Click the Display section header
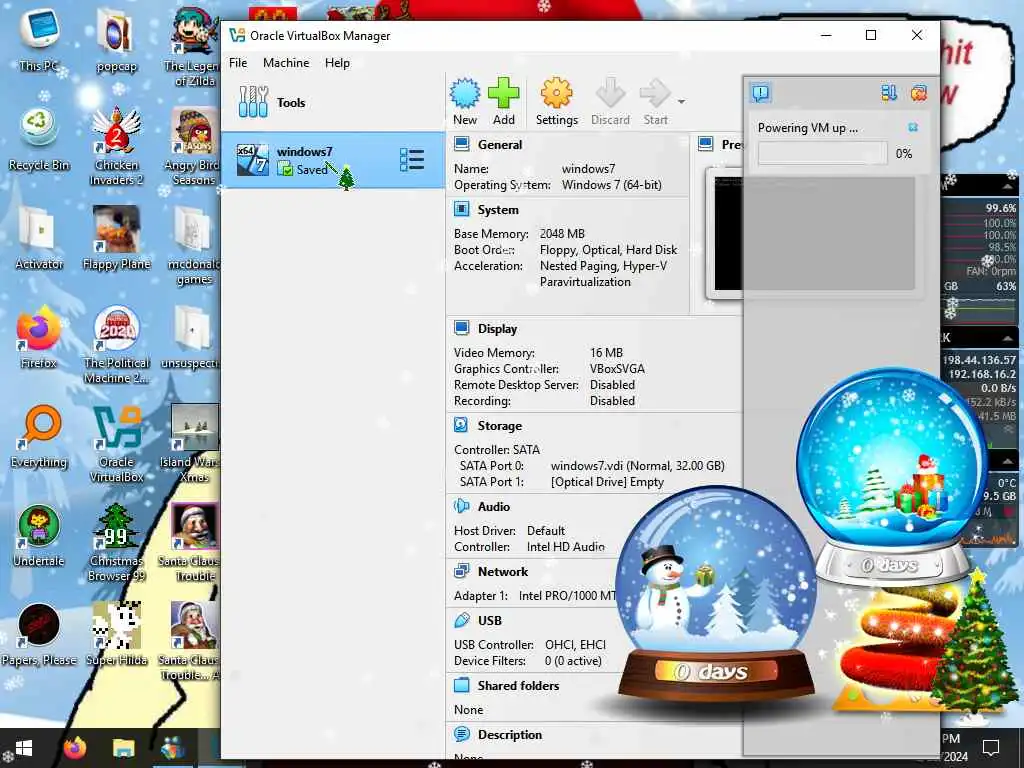This screenshot has width=1024, height=768. coord(497,328)
